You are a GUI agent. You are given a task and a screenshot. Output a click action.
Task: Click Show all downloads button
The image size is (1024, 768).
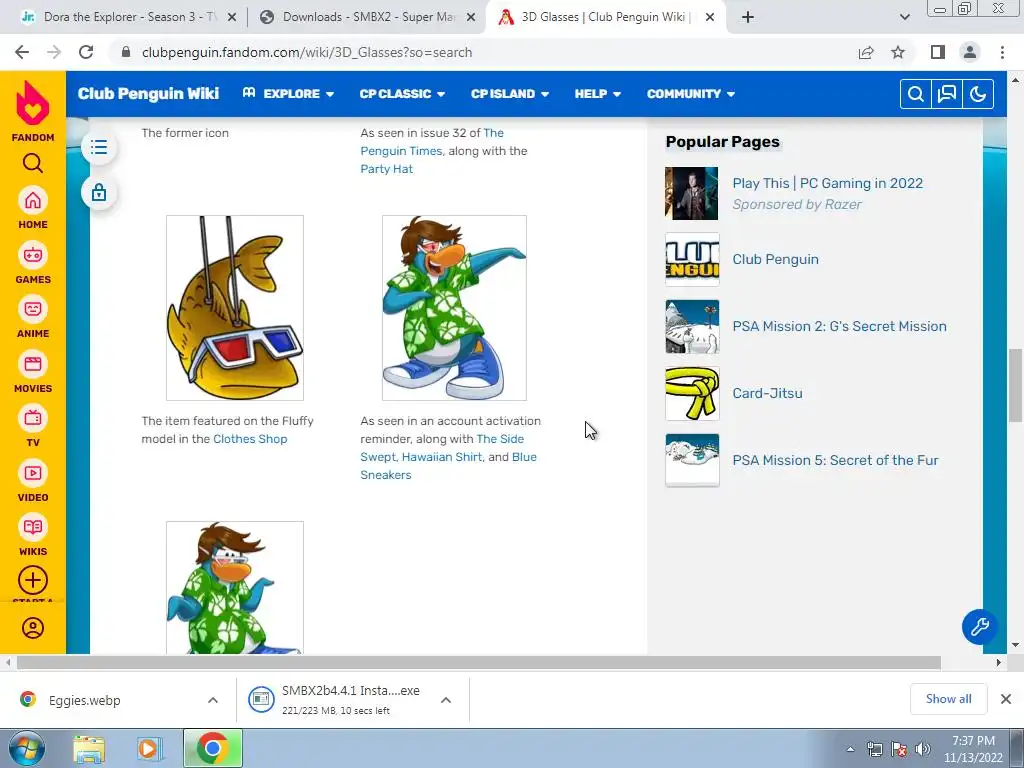(x=948, y=699)
